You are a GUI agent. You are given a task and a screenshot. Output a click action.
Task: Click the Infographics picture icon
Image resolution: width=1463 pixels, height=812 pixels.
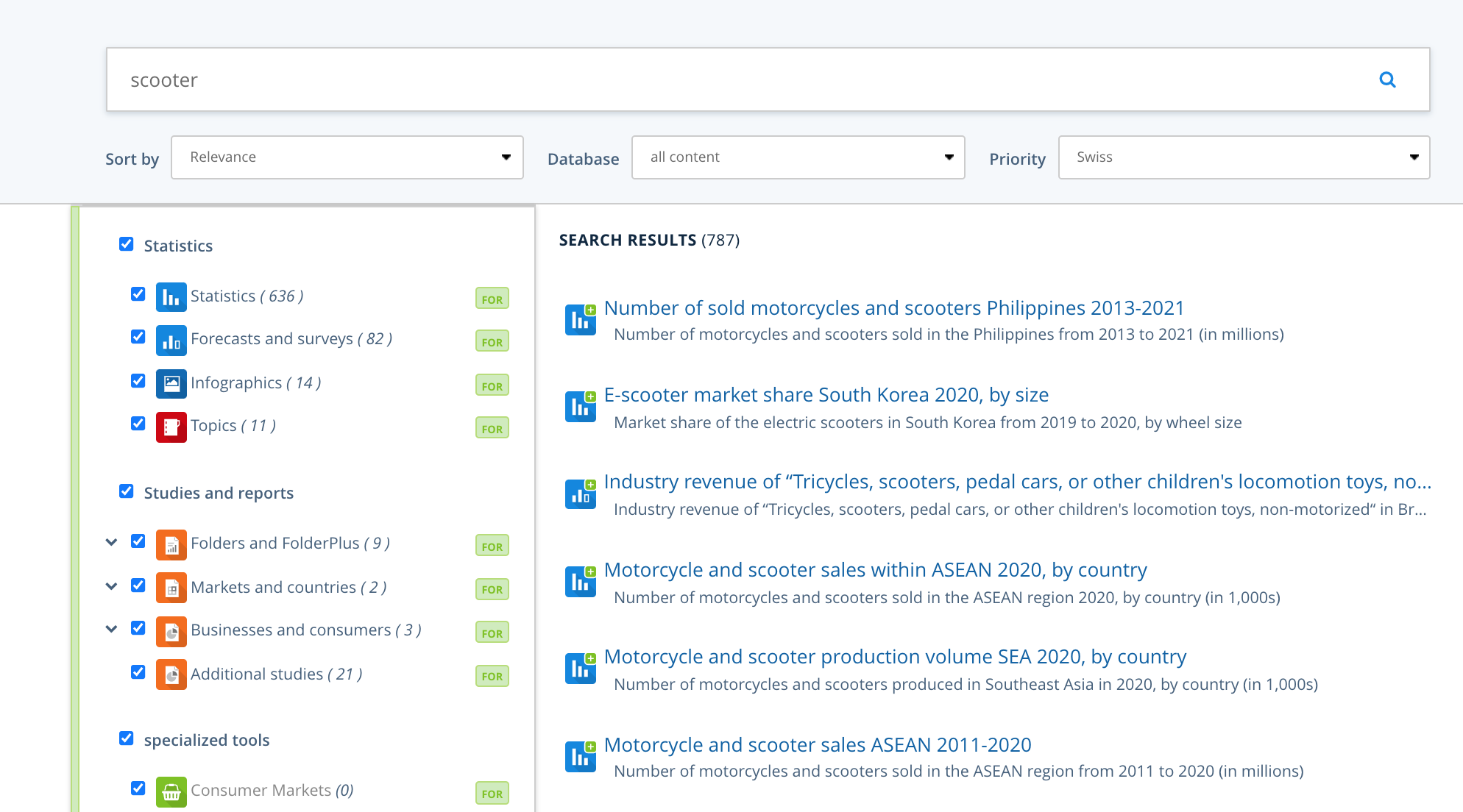[171, 383]
